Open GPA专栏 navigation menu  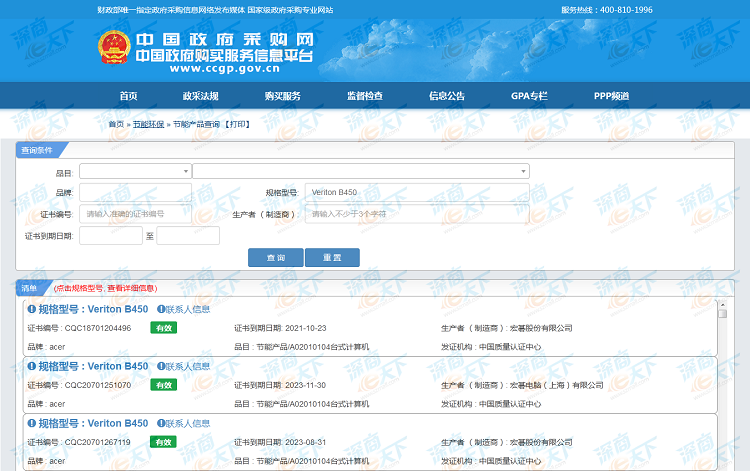[529, 96]
